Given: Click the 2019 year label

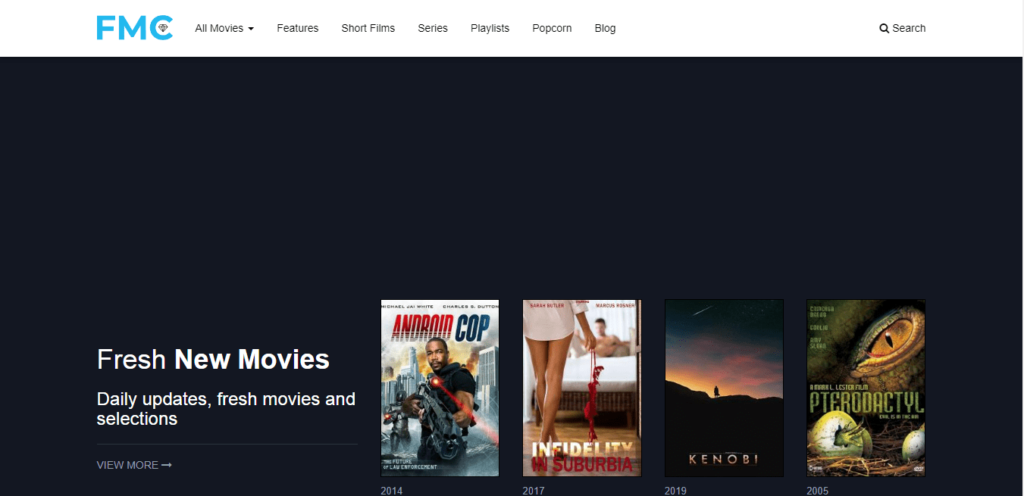Looking at the screenshot, I should point(676,491).
